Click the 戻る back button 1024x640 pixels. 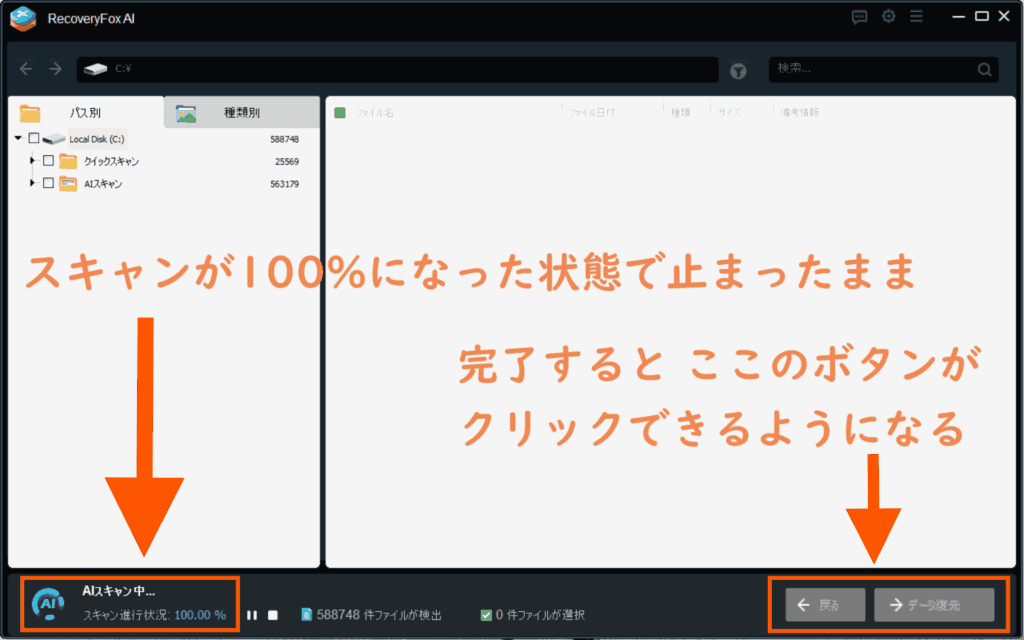pos(825,605)
